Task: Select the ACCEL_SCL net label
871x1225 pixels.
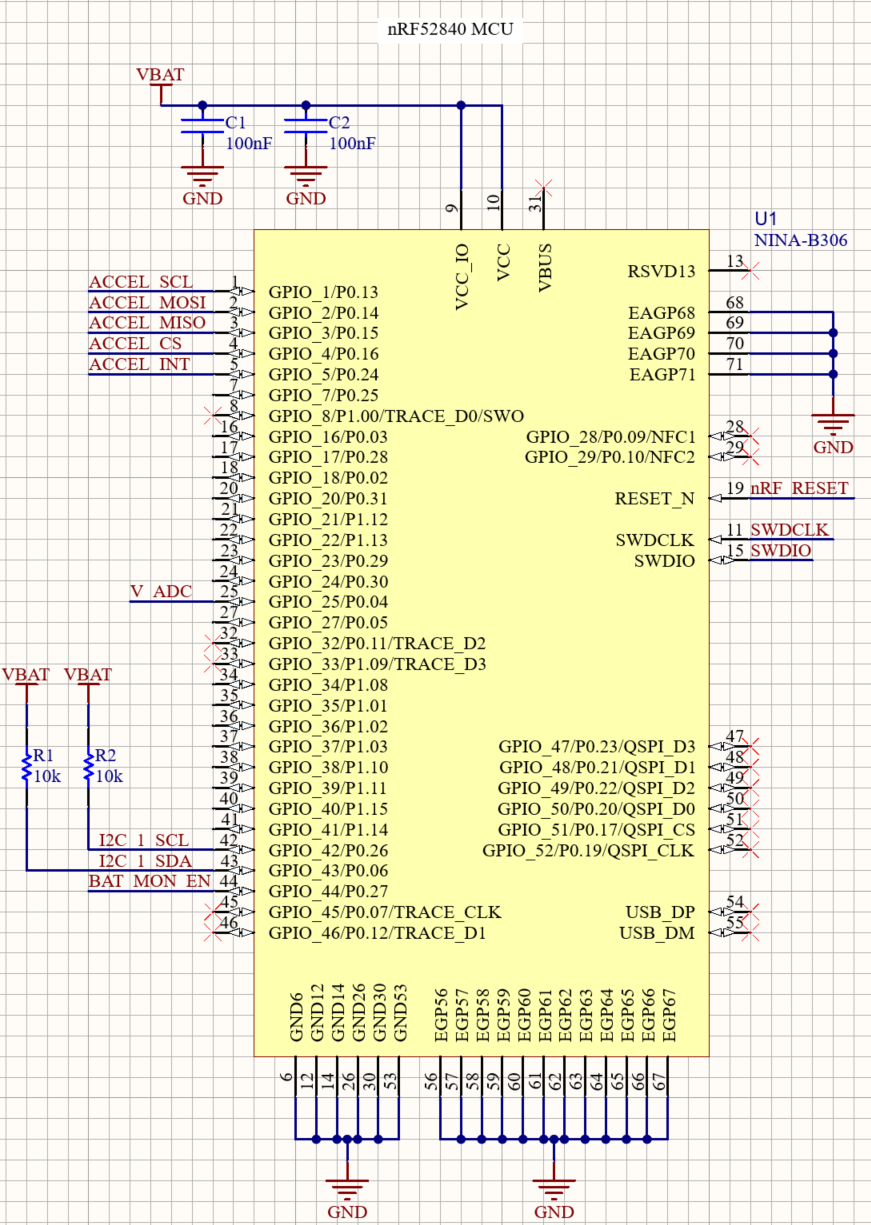Action: point(140,281)
